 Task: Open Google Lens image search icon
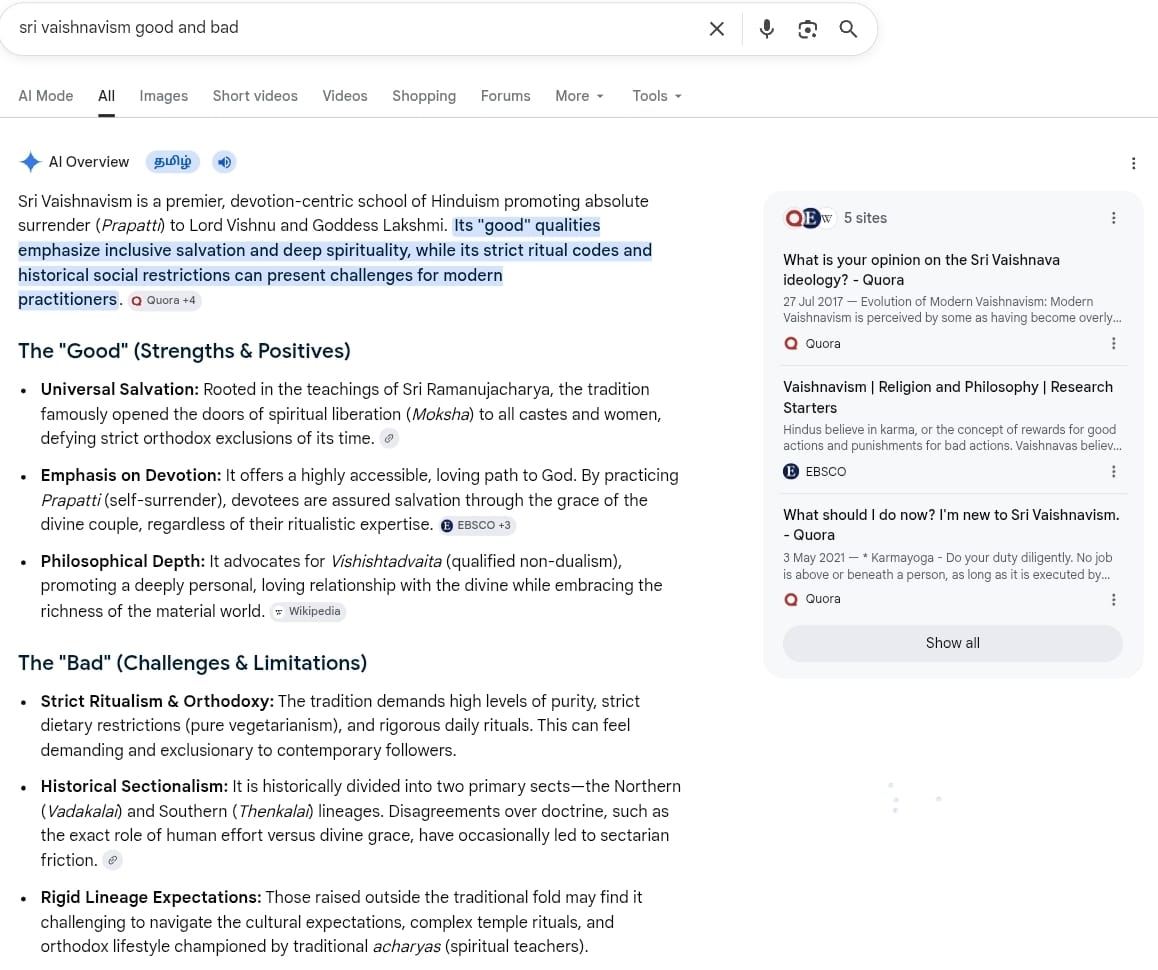point(807,29)
